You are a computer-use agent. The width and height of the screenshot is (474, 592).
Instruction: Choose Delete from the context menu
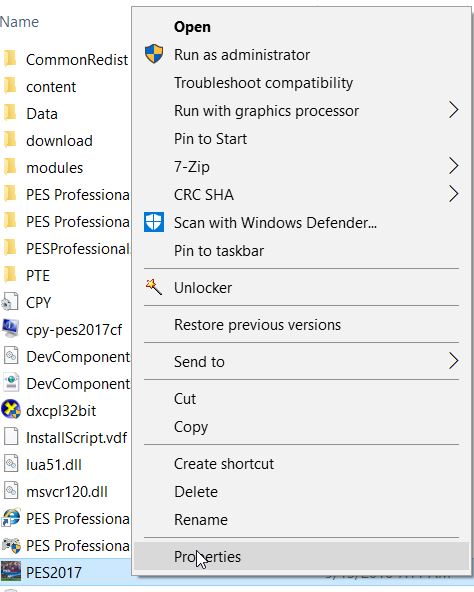click(301, 492)
